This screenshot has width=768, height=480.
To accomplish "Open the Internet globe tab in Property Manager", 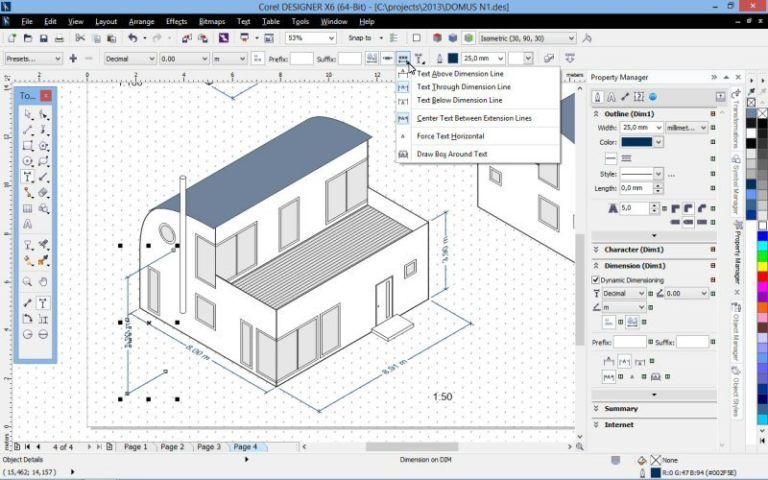I will (652, 97).
